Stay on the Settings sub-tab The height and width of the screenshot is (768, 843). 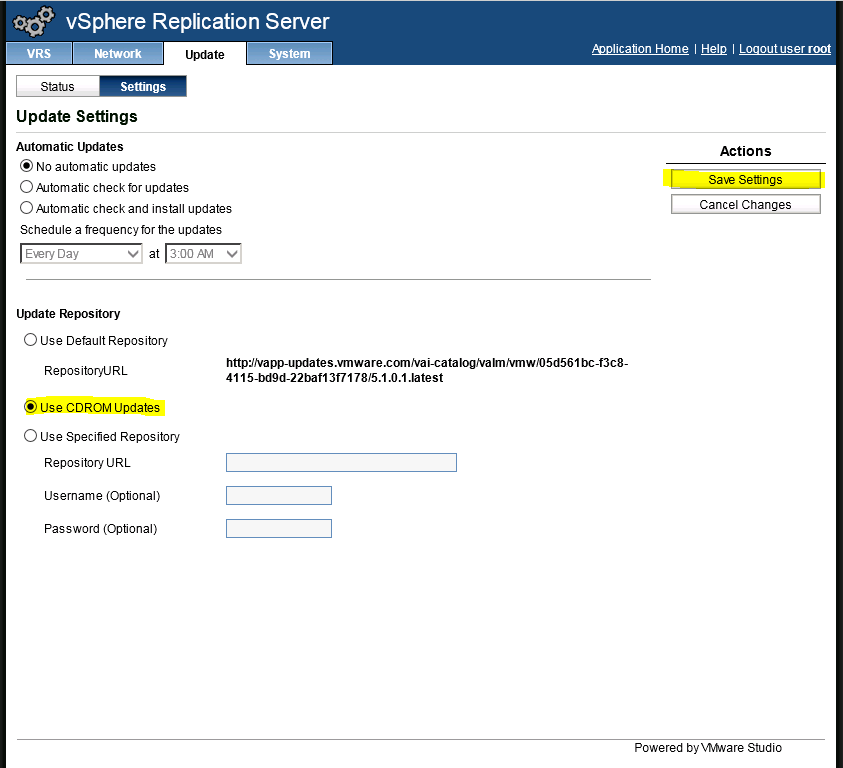pyautogui.click(x=142, y=86)
